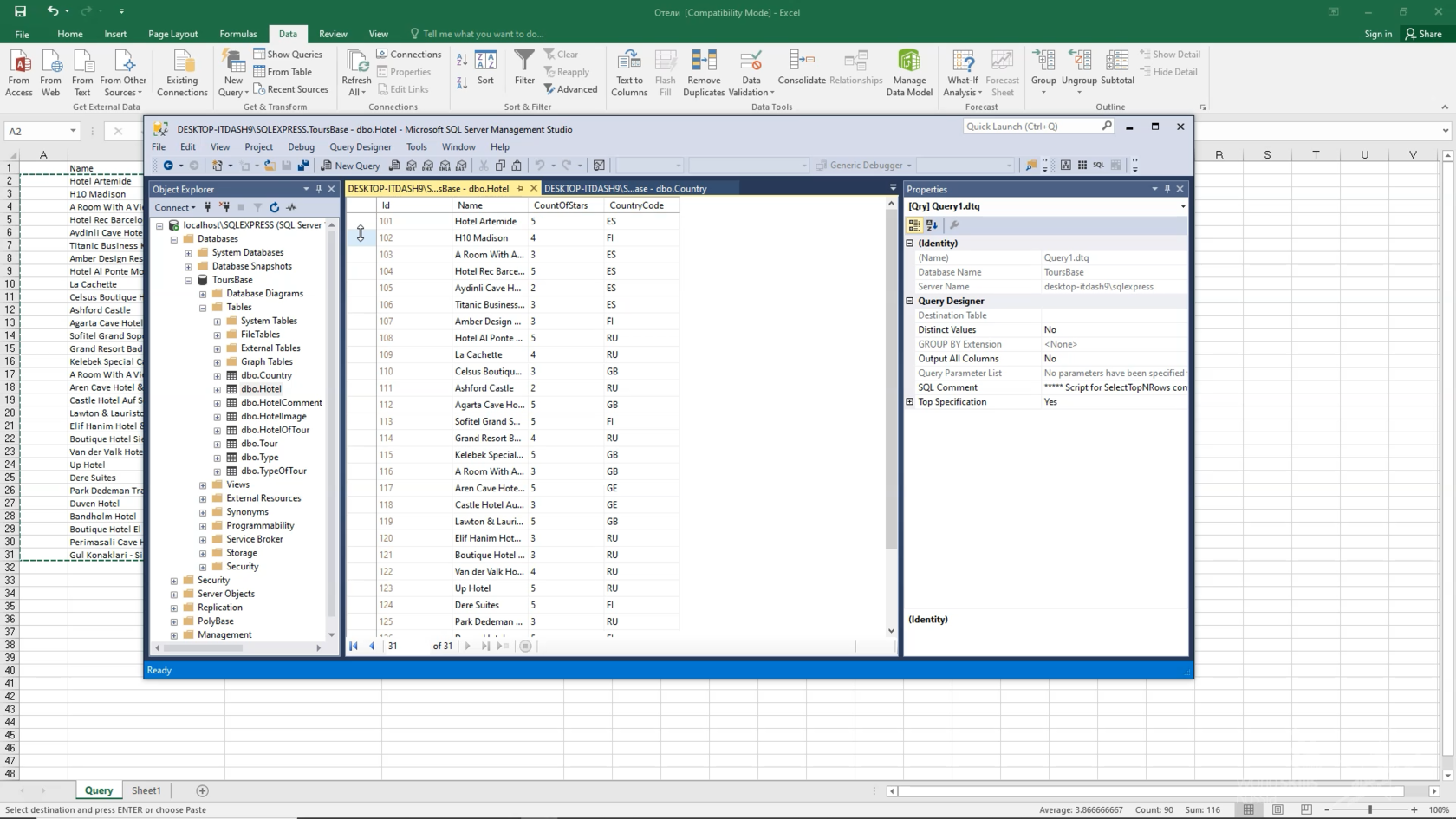Click Text to Columns in Data Tools

[629, 73]
